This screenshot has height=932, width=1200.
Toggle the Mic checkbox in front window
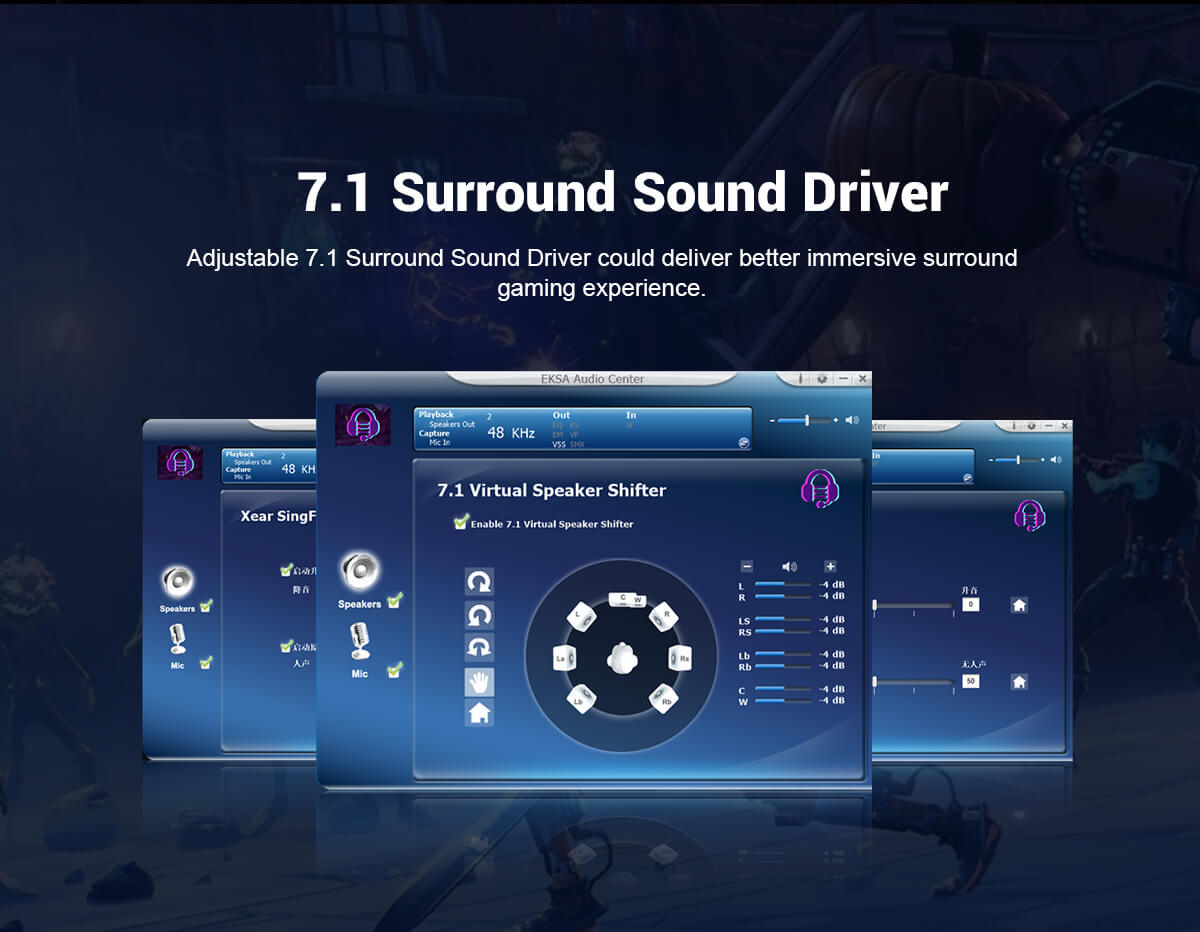pyautogui.click(x=395, y=670)
